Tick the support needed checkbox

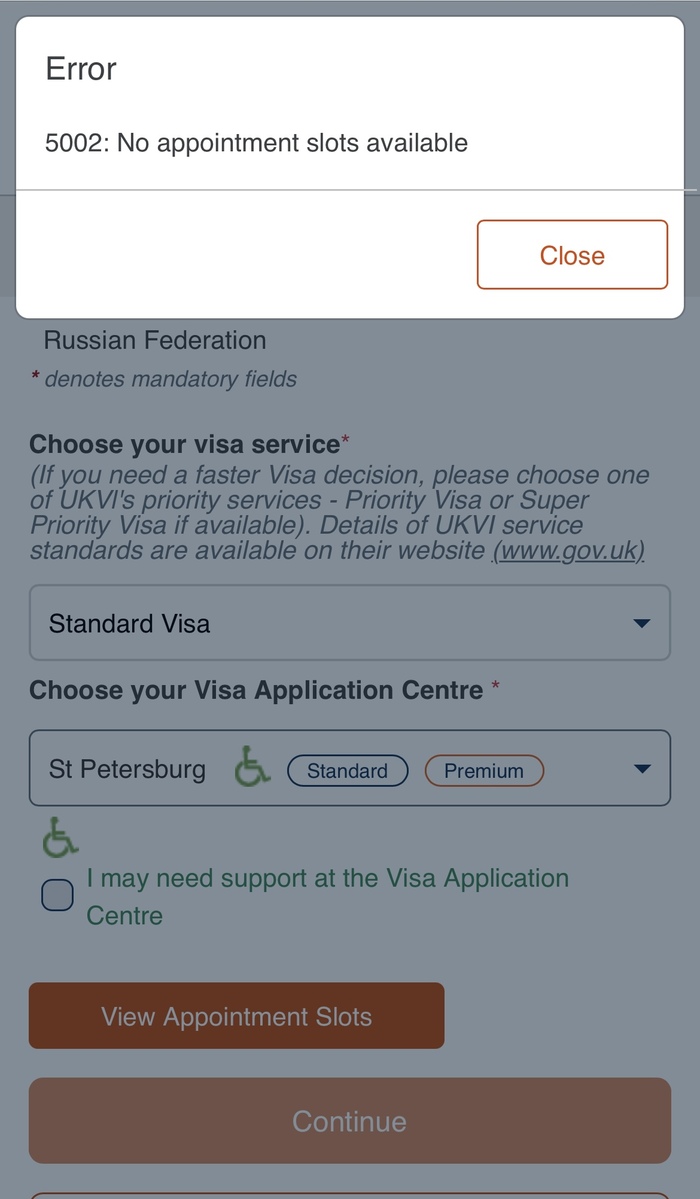58,895
